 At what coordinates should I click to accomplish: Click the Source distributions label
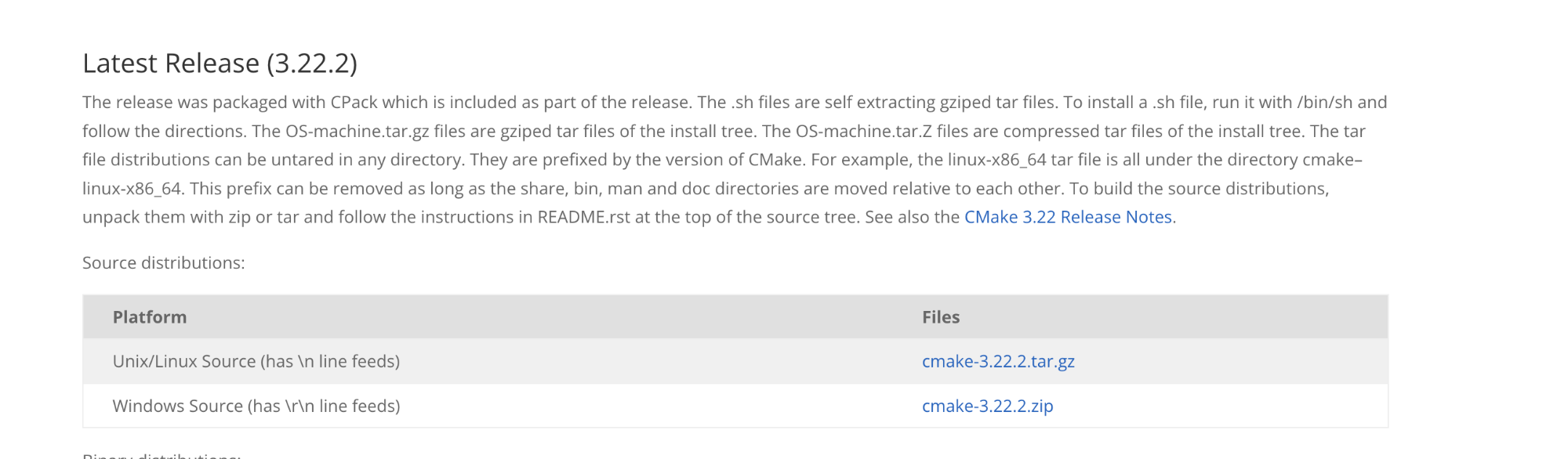click(x=164, y=262)
